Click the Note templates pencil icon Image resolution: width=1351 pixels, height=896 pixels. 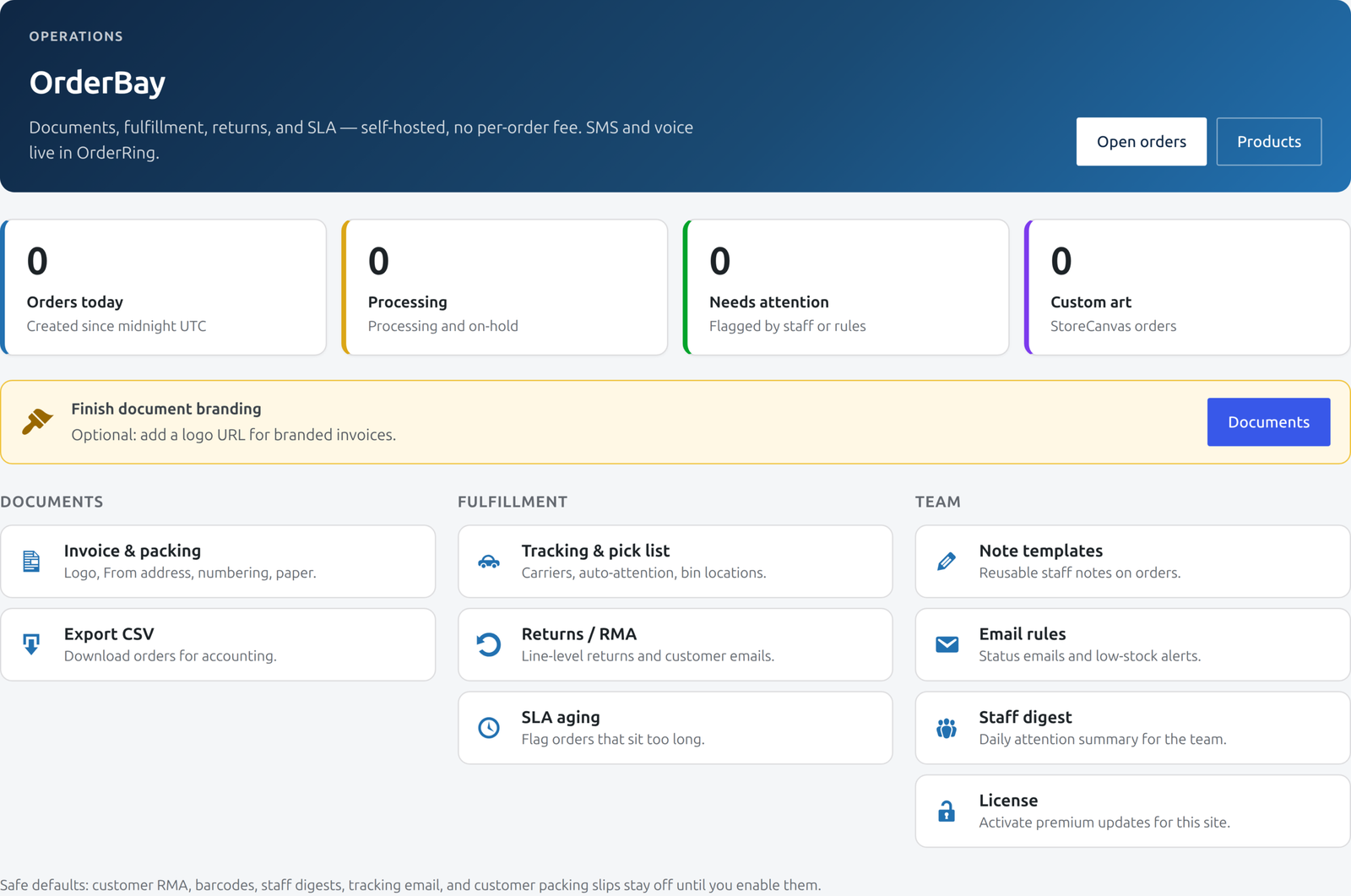[x=947, y=561]
